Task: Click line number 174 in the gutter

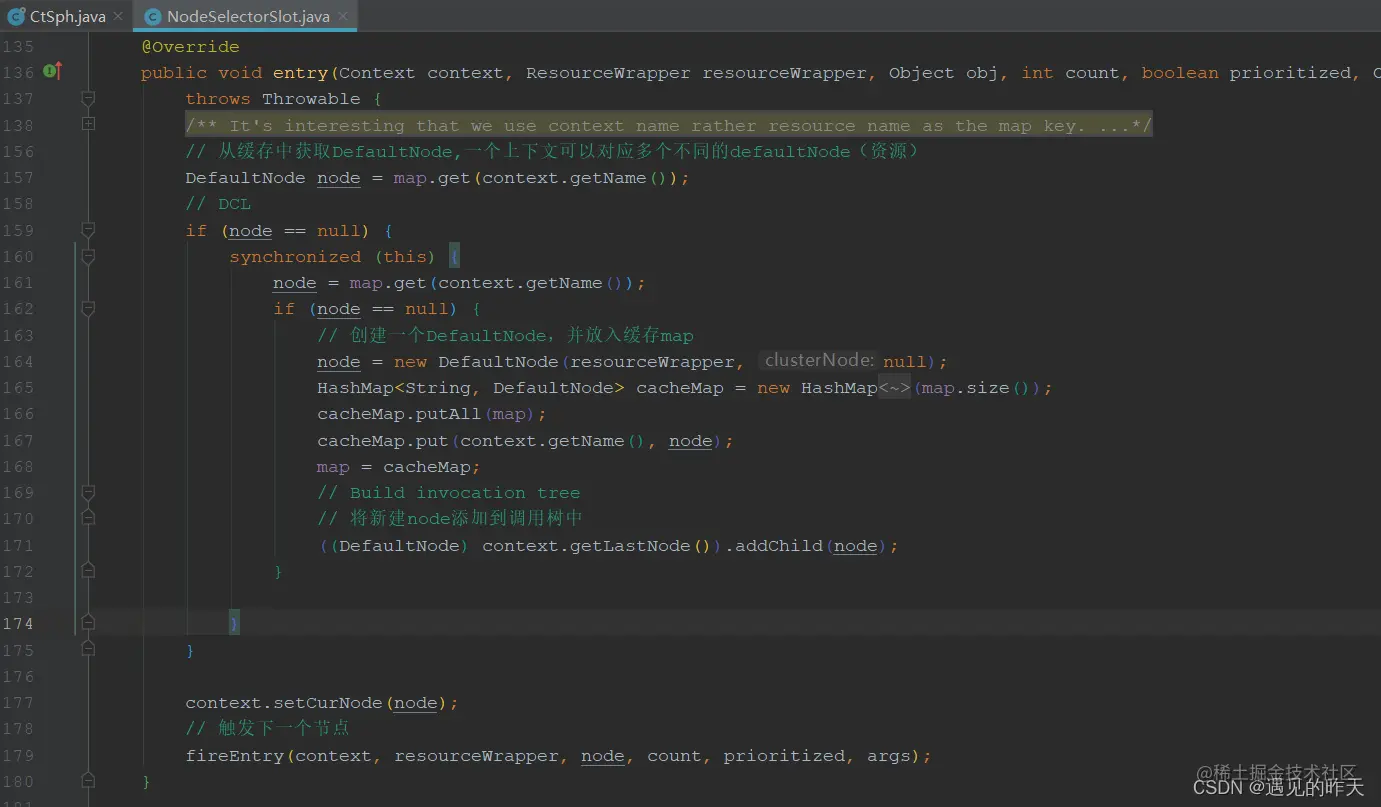Action: click(17, 624)
